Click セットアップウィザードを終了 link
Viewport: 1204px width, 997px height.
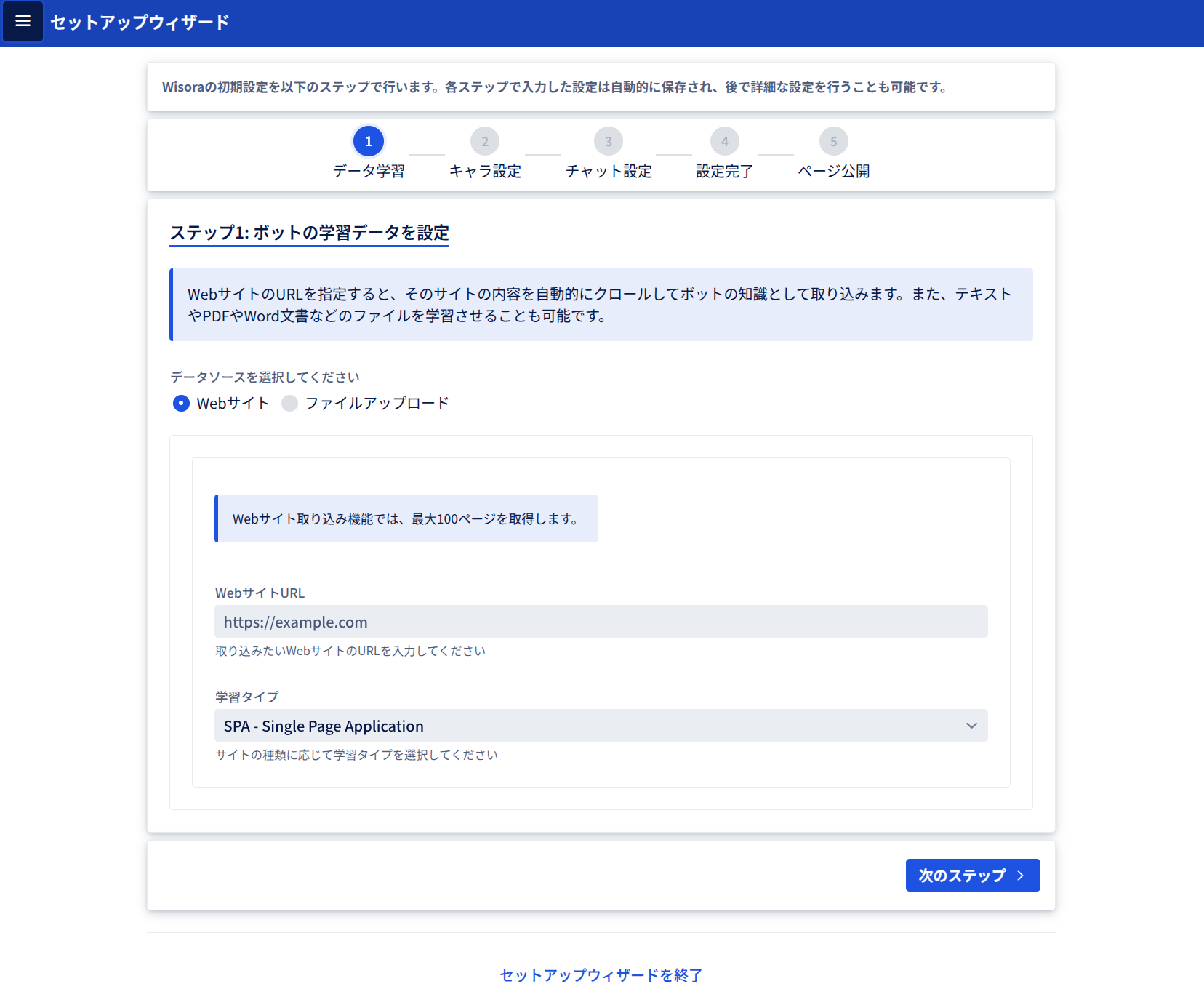point(601,975)
